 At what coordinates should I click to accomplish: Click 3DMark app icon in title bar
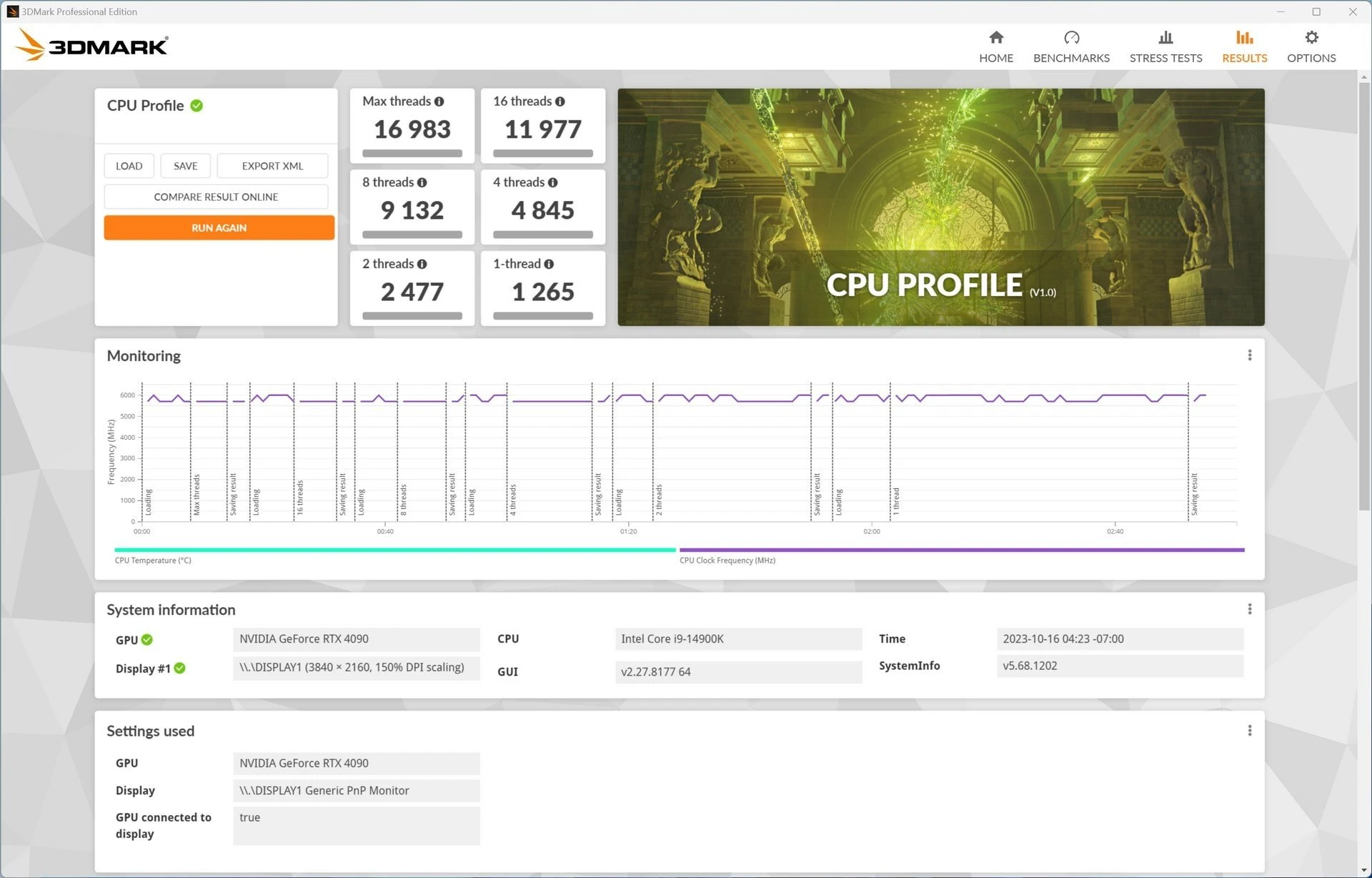(12, 11)
